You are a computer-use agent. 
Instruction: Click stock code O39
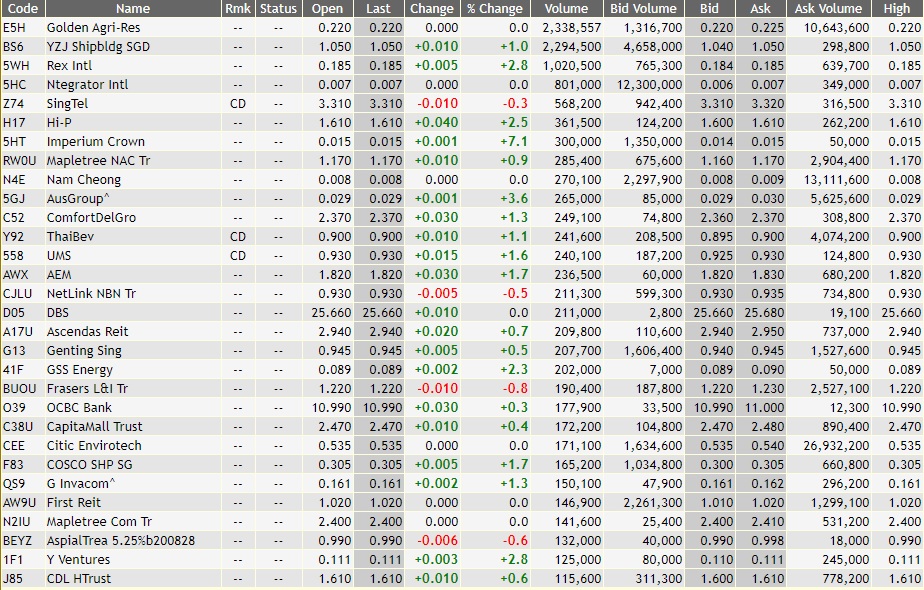(x=14, y=407)
